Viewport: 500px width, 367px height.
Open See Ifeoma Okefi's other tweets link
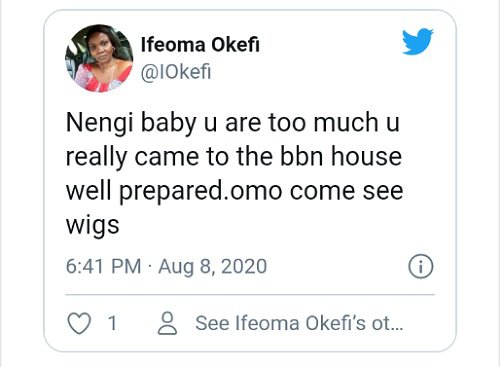pos(299,323)
